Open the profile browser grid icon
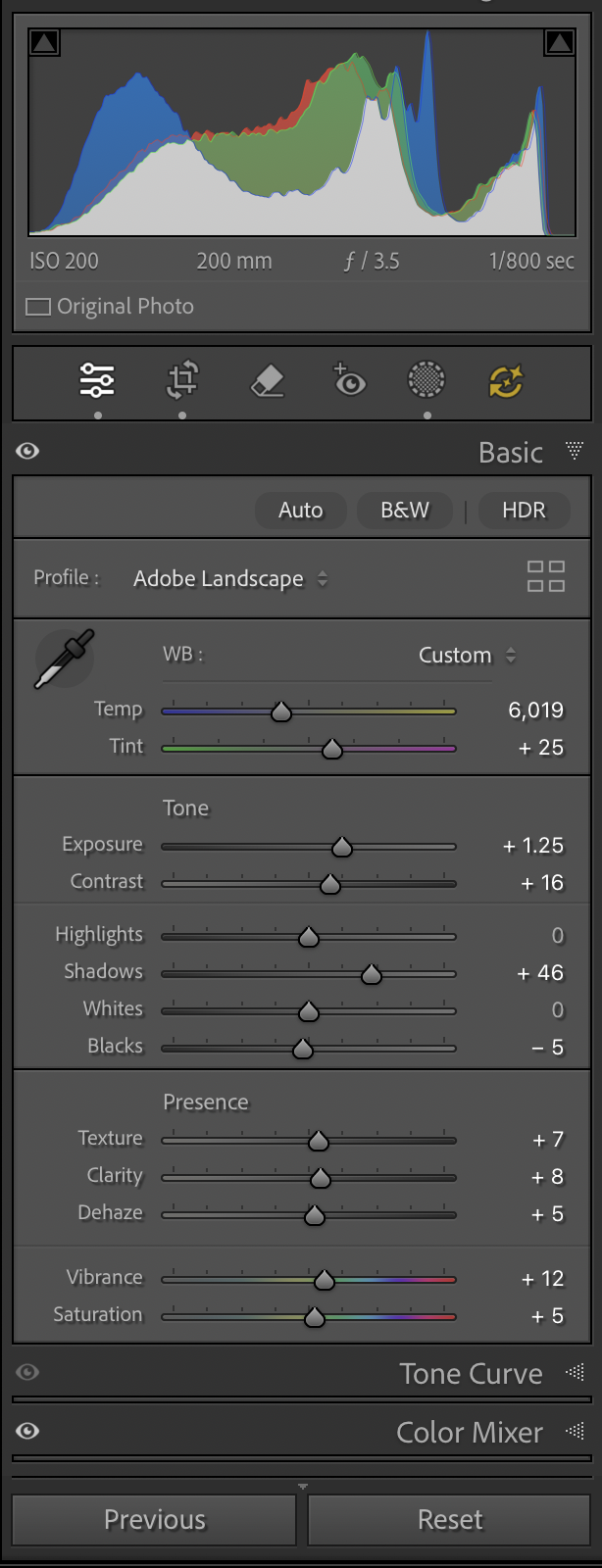This screenshot has width=602, height=1568. coord(546,576)
